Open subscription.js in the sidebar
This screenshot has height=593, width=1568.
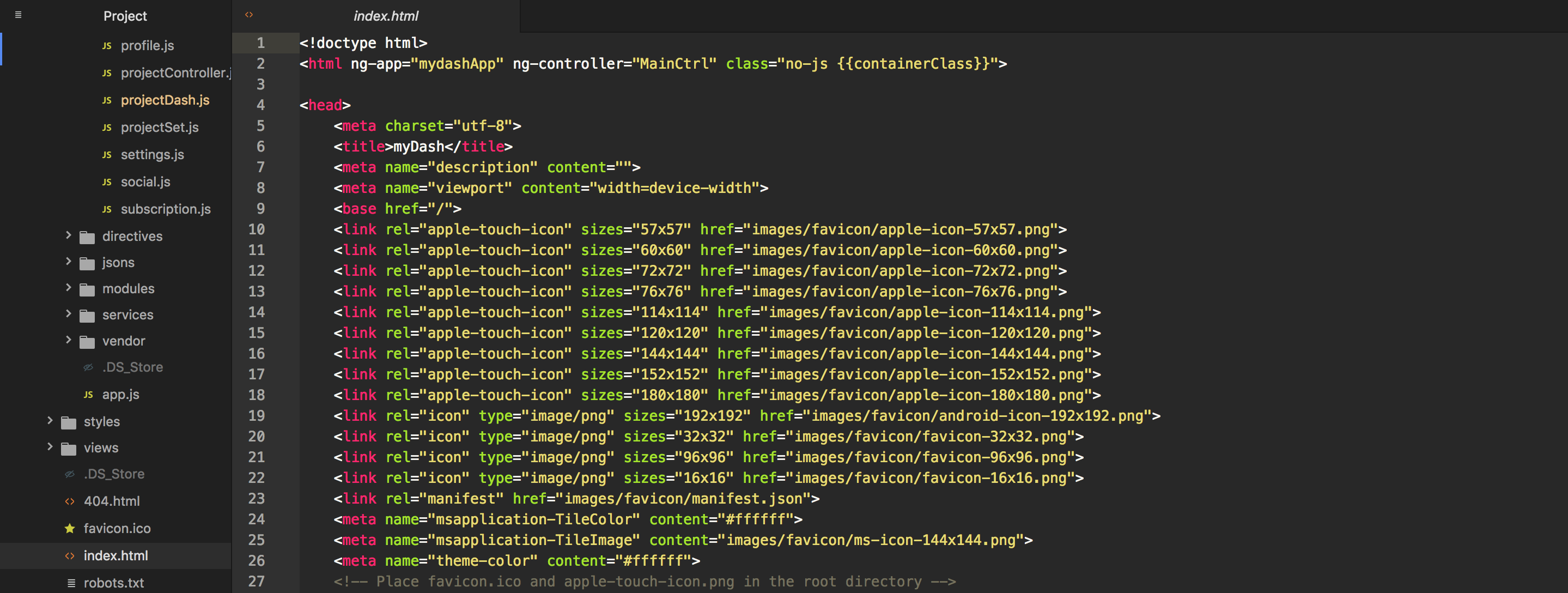166,209
